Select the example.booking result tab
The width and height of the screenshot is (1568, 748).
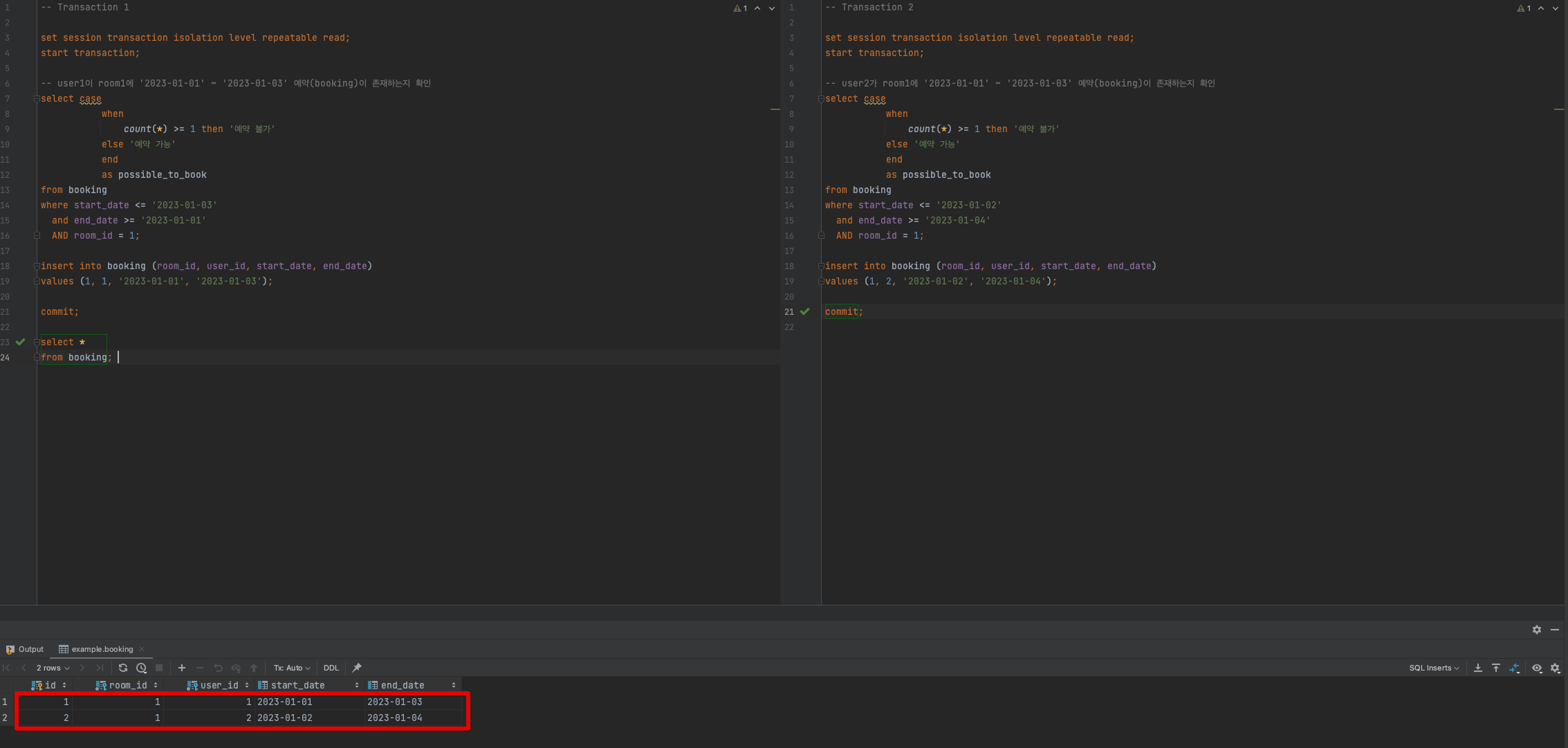click(102, 649)
